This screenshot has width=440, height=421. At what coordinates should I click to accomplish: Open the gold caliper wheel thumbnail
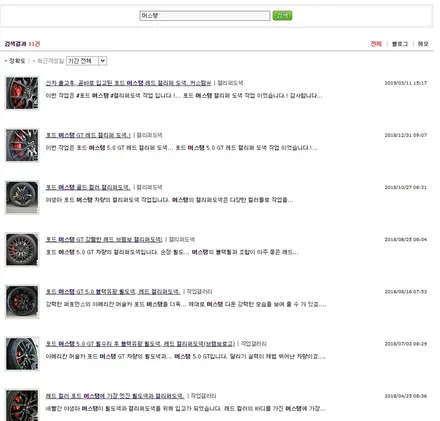pyautogui.click(x=22, y=197)
